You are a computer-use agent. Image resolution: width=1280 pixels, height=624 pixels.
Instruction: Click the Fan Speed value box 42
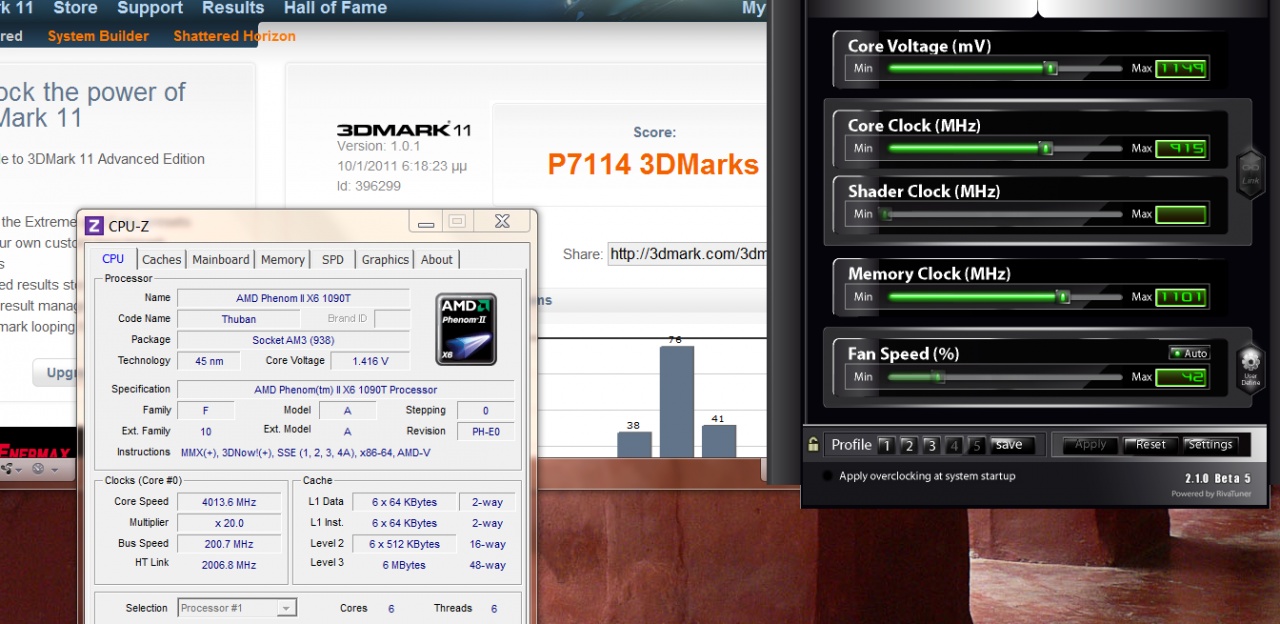[1181, 377]
